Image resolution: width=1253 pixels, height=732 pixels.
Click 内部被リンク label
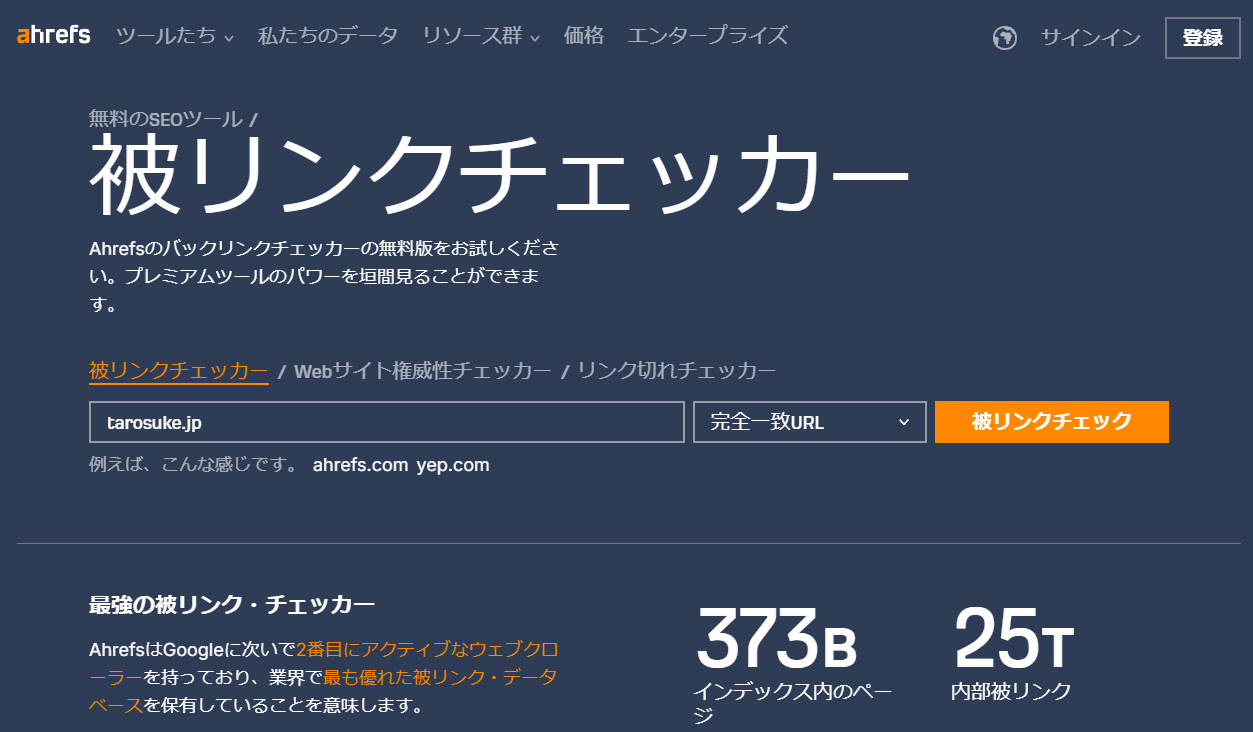[x=1011, y=691]
